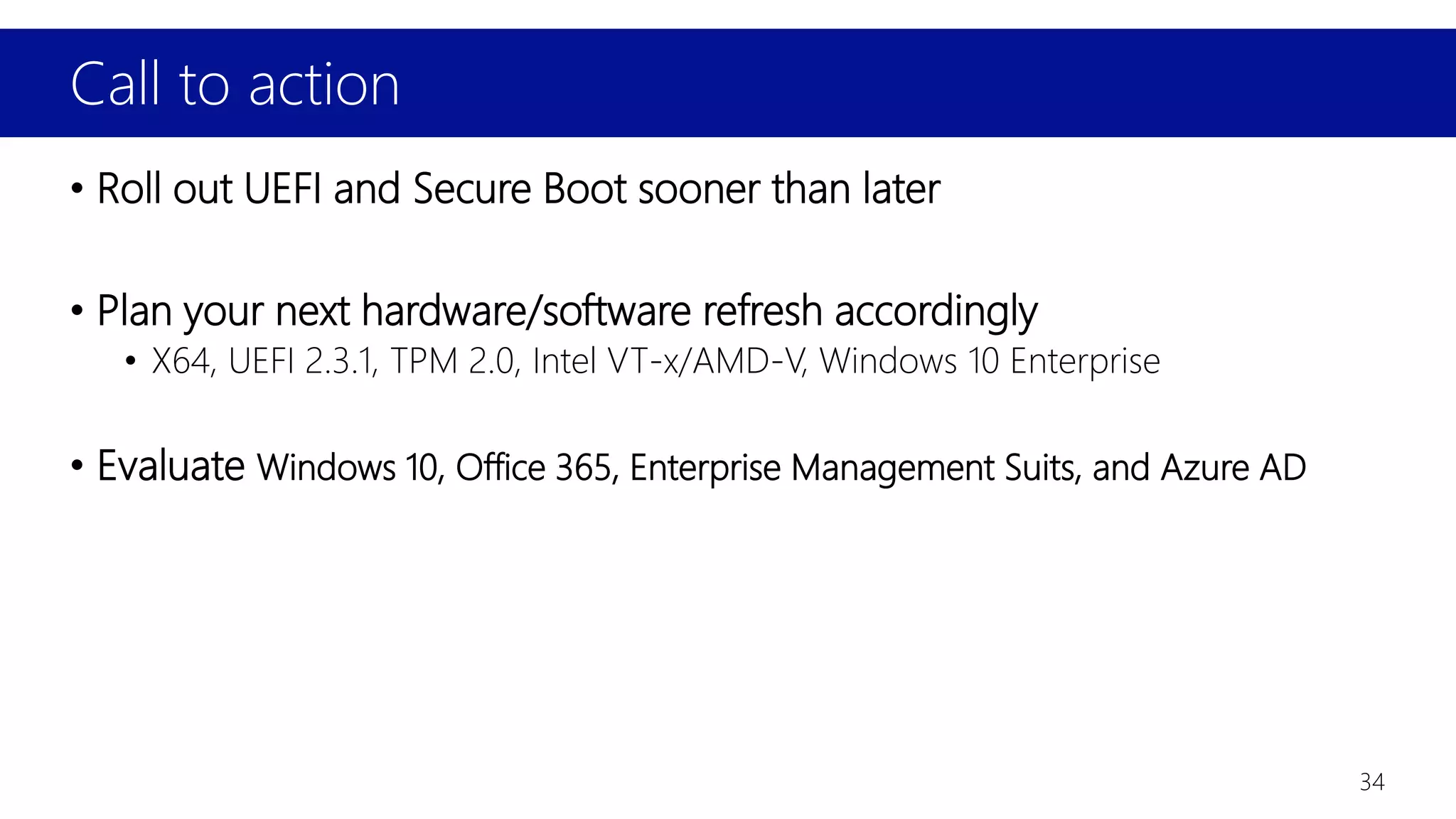
Task: Click the 'Windows 10 Enterprise' text
Action: coord(990,361)
